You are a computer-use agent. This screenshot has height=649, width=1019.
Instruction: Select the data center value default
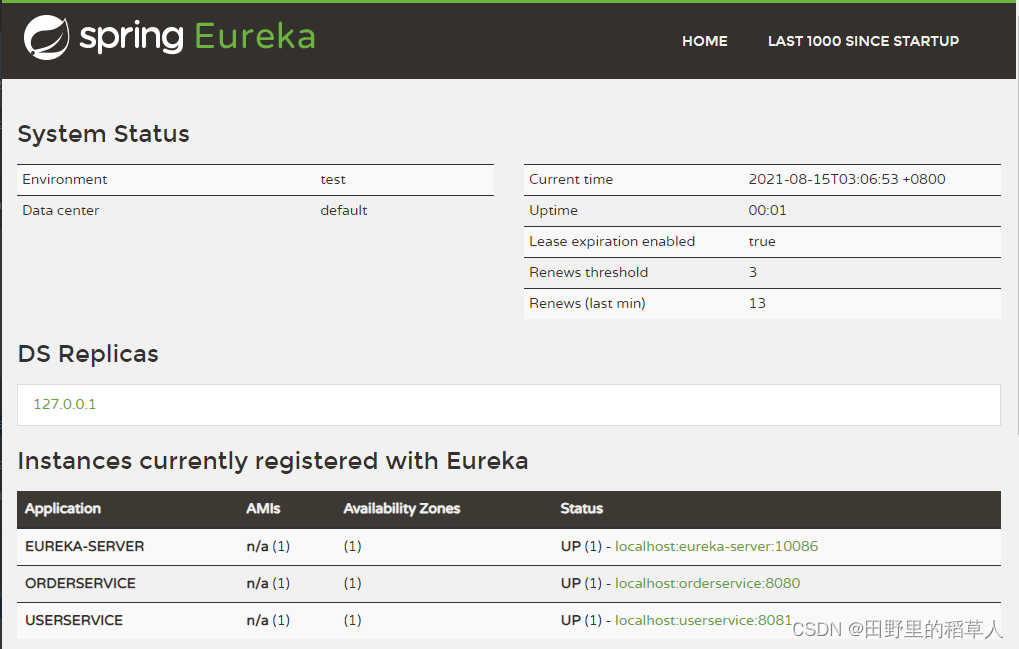click(x=344, y=210)
